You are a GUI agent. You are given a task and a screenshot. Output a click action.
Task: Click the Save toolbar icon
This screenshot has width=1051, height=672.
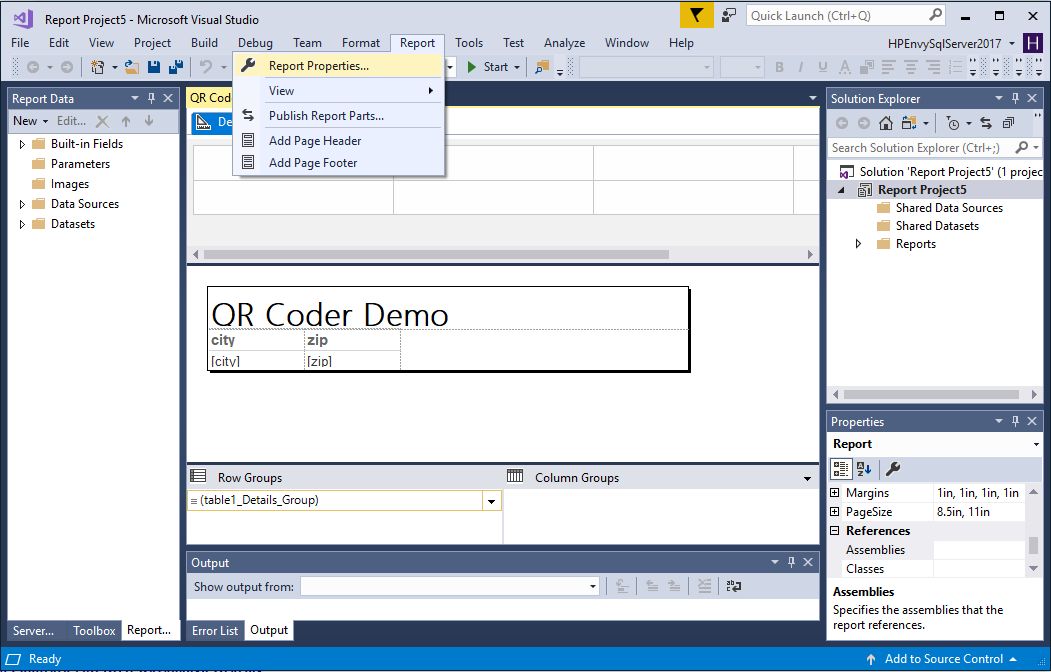coord(154,67)
